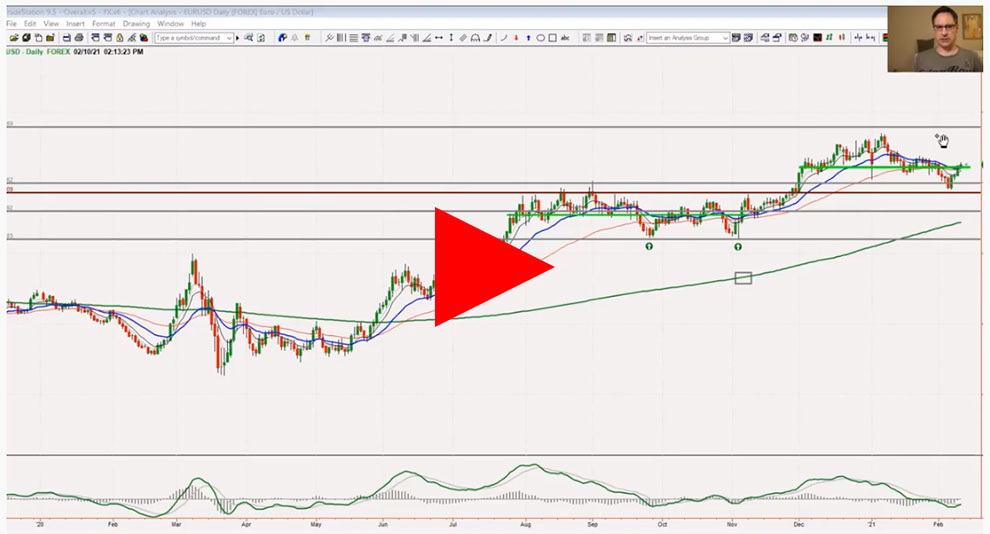Click the green bars toolbar icon

click(x=830, y=38)
